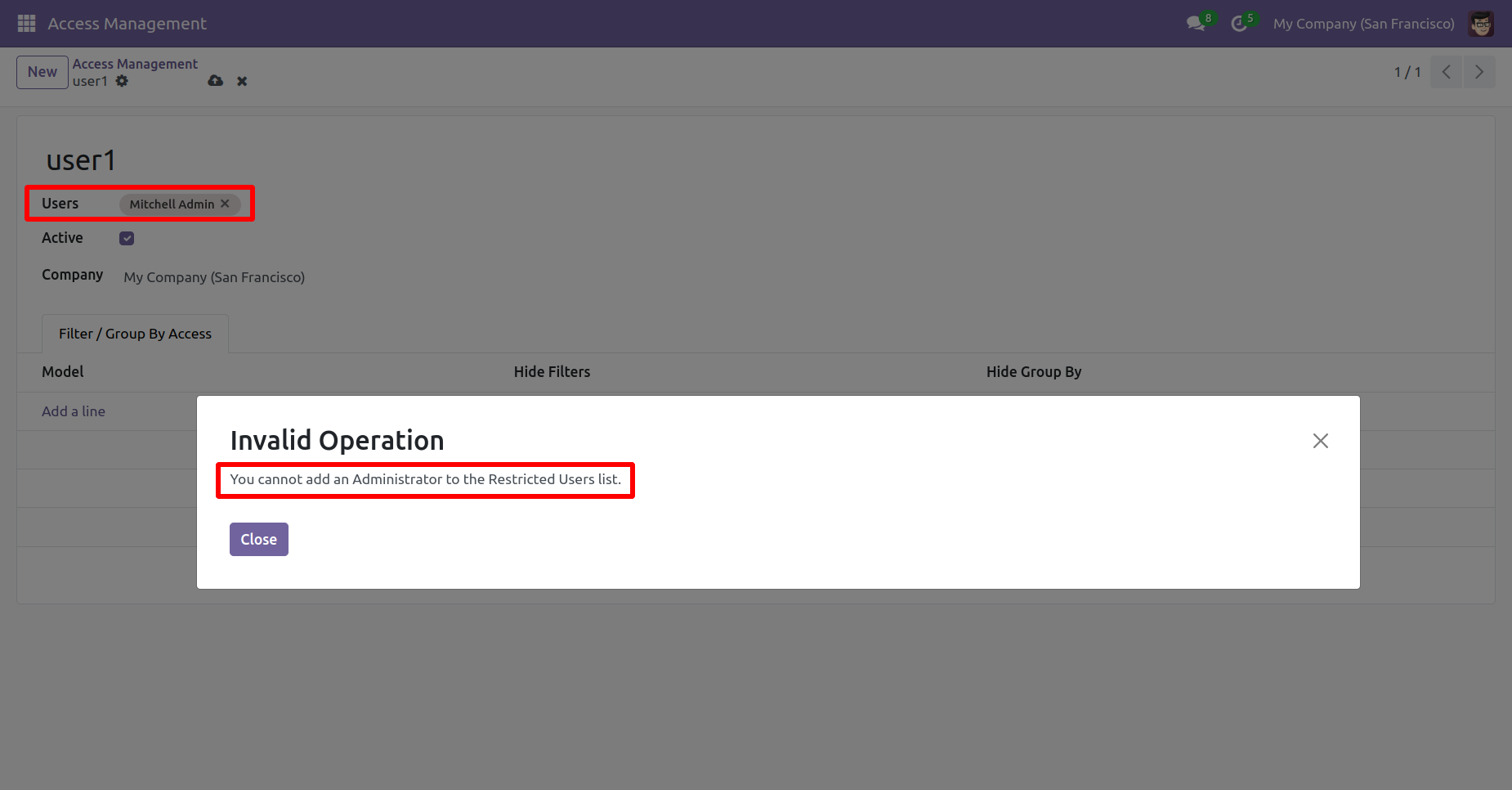
Task: Open the Company field dropdown
Action: (x=214, y=277)
